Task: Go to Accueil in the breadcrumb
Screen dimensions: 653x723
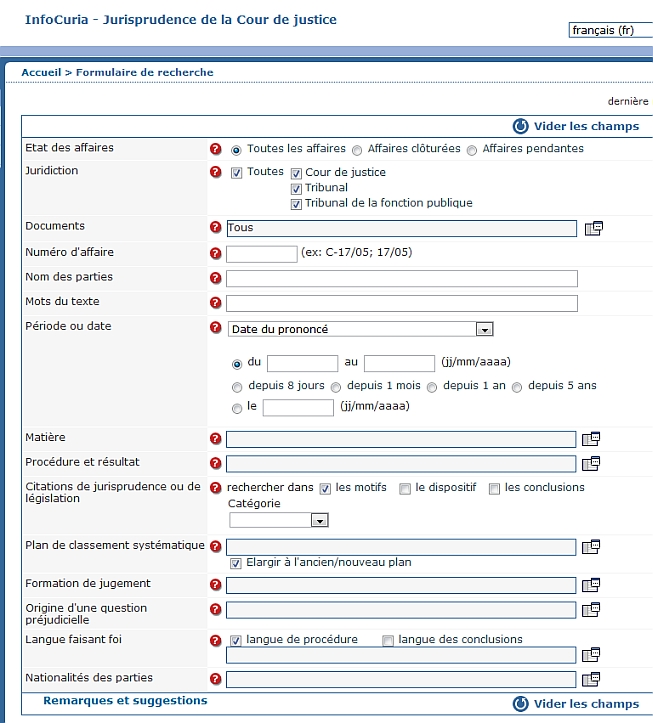Action: pos(41,72)
